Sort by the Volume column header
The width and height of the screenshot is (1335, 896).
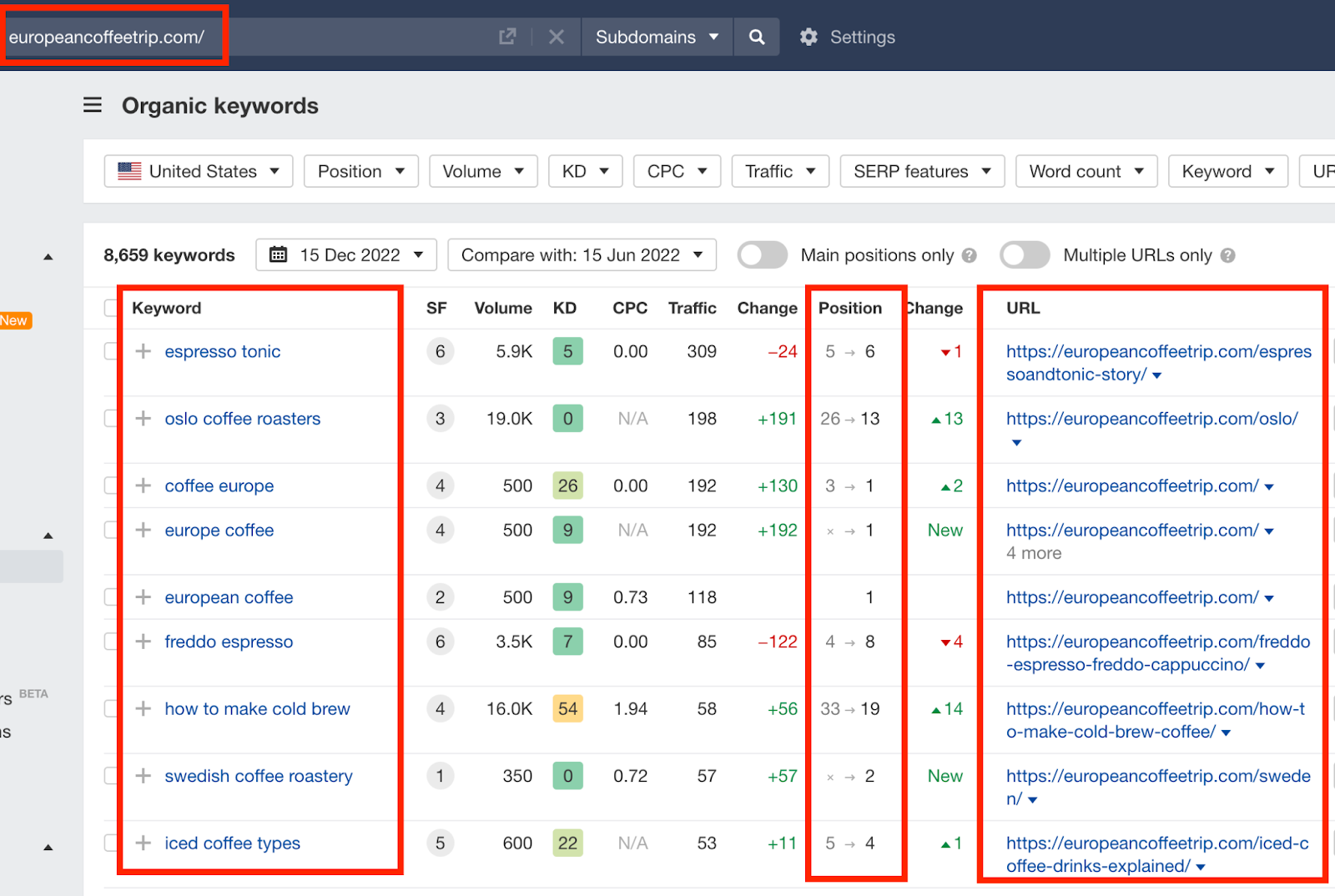coord(503,308)
